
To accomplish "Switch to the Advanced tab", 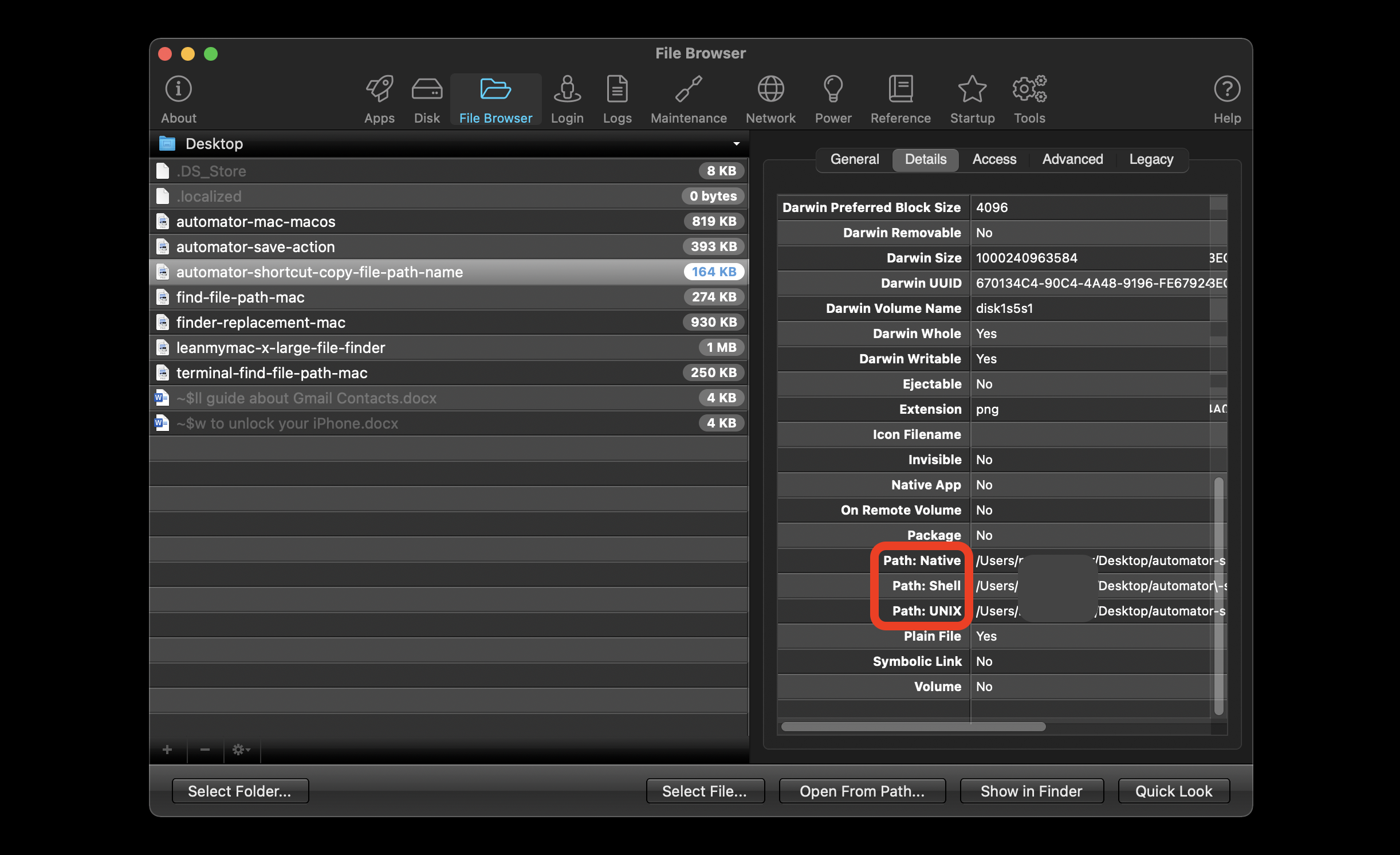I will click(x=1072, y=159).
